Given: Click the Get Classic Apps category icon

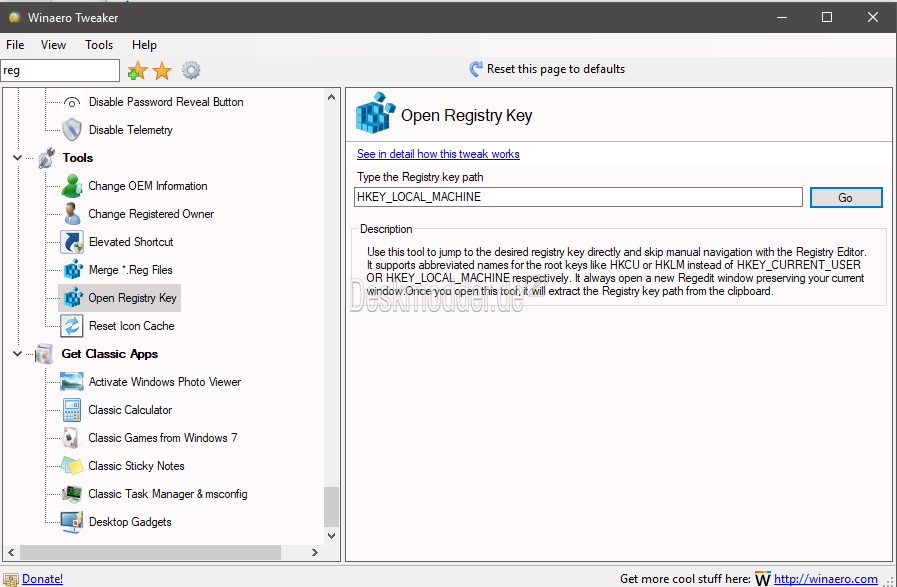Looking at the screenshot, I should click(44, 354).
